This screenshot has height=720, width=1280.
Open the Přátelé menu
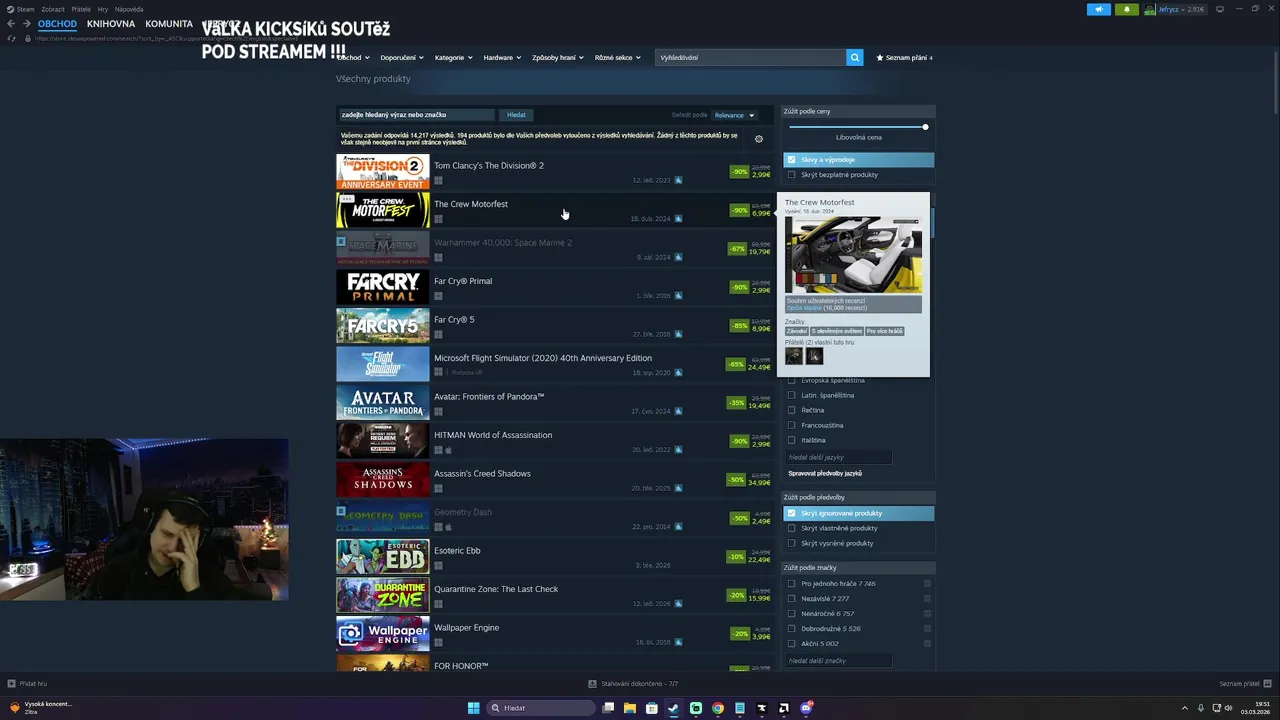tap(81, 9)
